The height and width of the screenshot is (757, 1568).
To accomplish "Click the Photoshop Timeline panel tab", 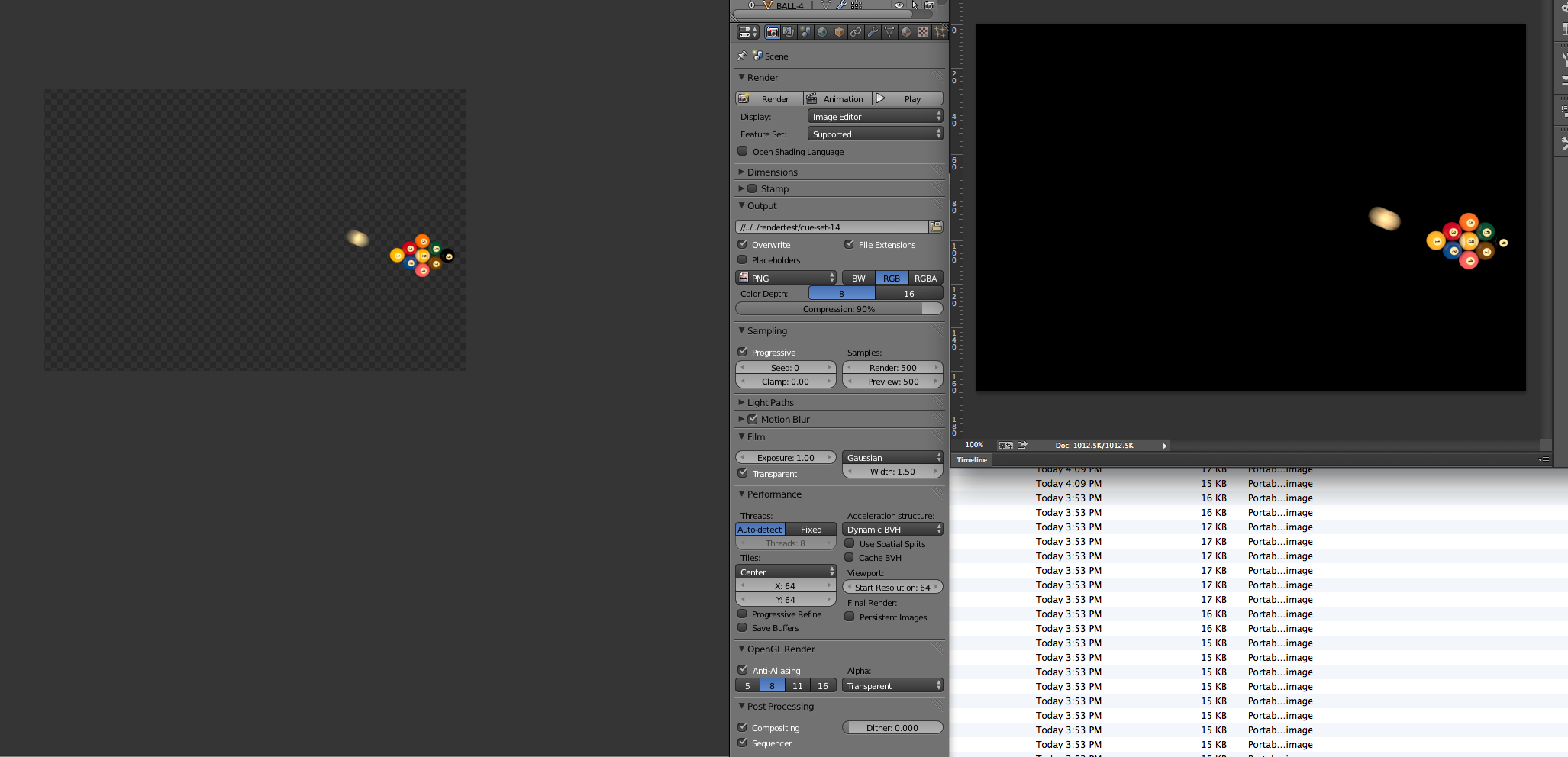I will pyautogui.click(x=972, y=459).
